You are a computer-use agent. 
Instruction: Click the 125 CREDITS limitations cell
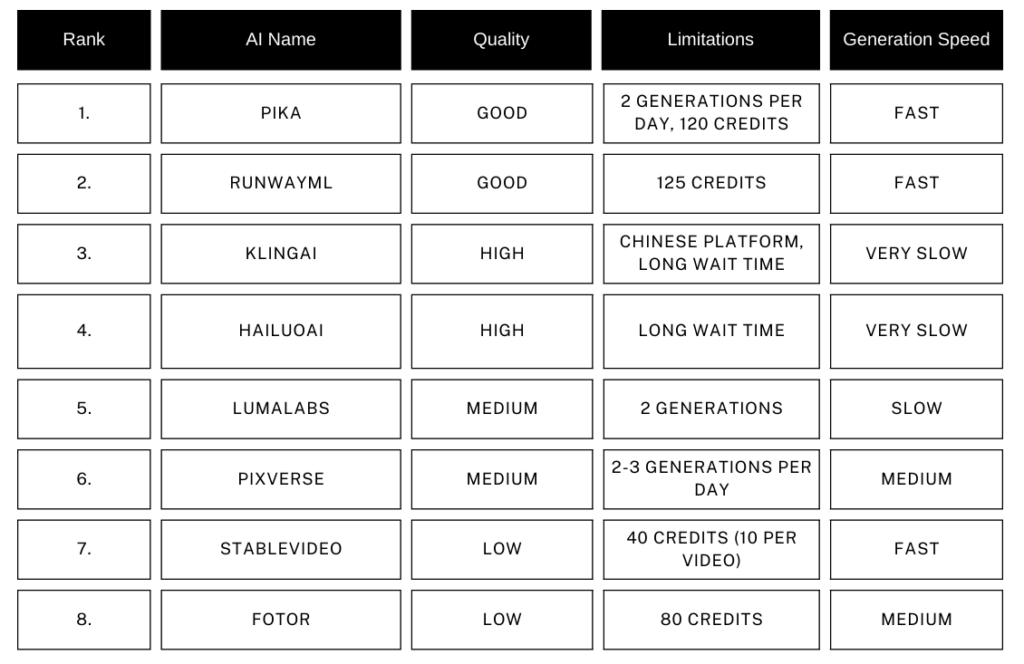tap(710, 183)
